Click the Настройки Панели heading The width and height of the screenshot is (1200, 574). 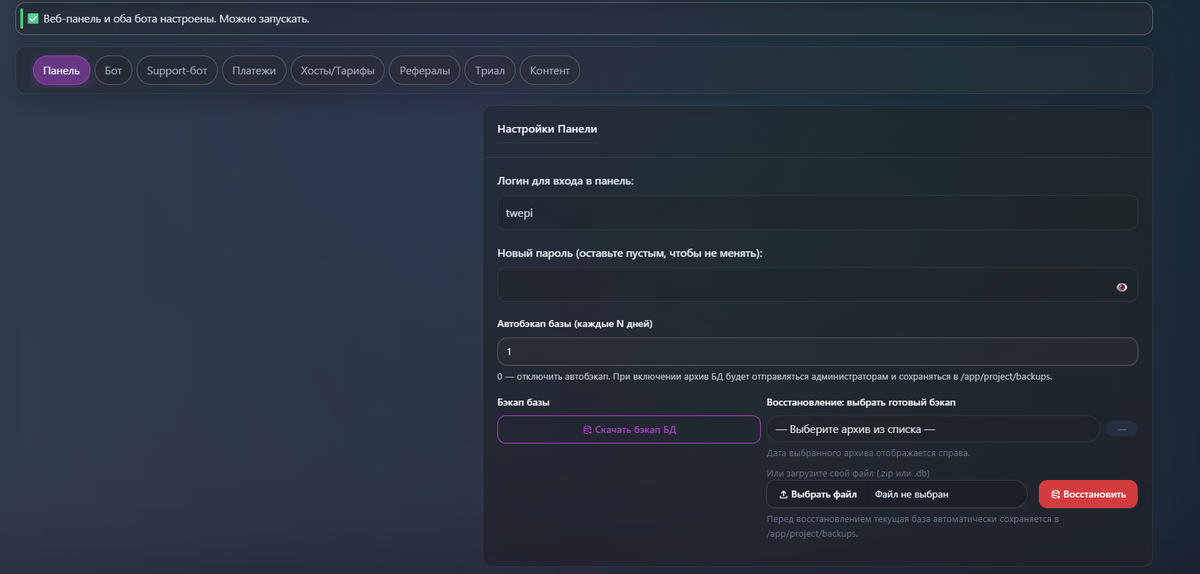547,129
